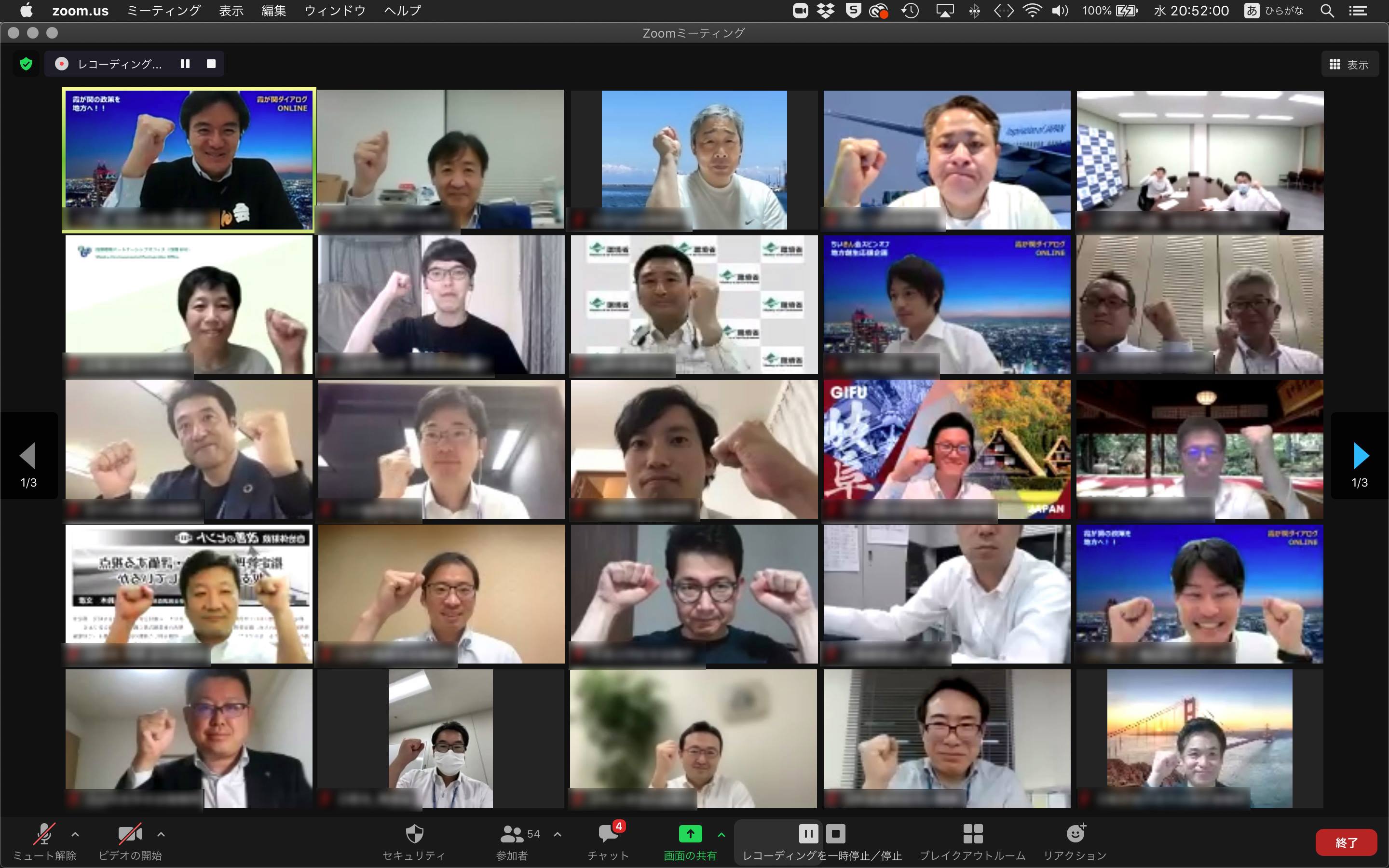The height and width of the screenshot is (868, 1389).
Task: Share screen with 画面の共有
Action: click(x=691, y=842)
